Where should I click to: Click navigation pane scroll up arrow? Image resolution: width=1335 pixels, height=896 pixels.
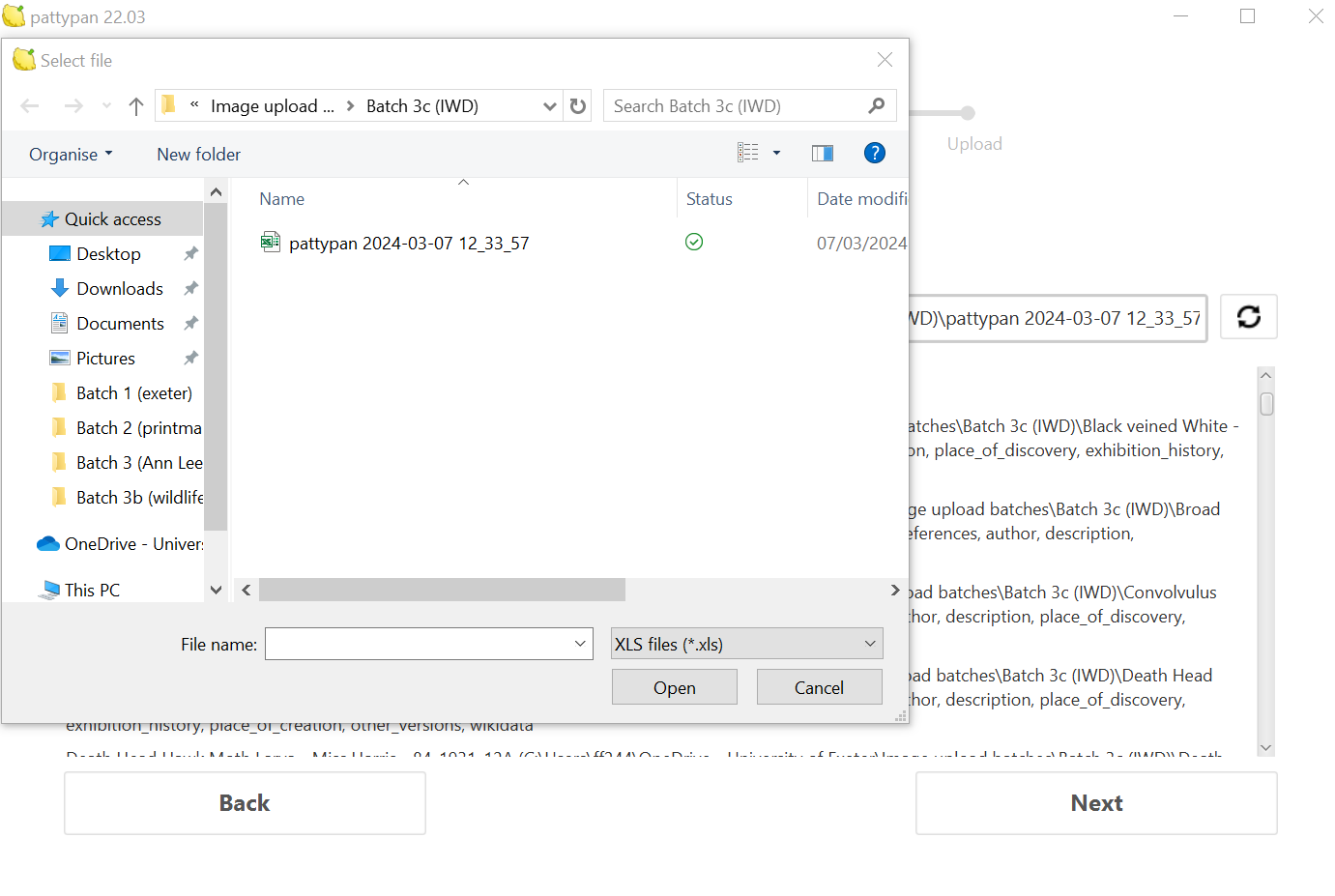tap(217, 192)
